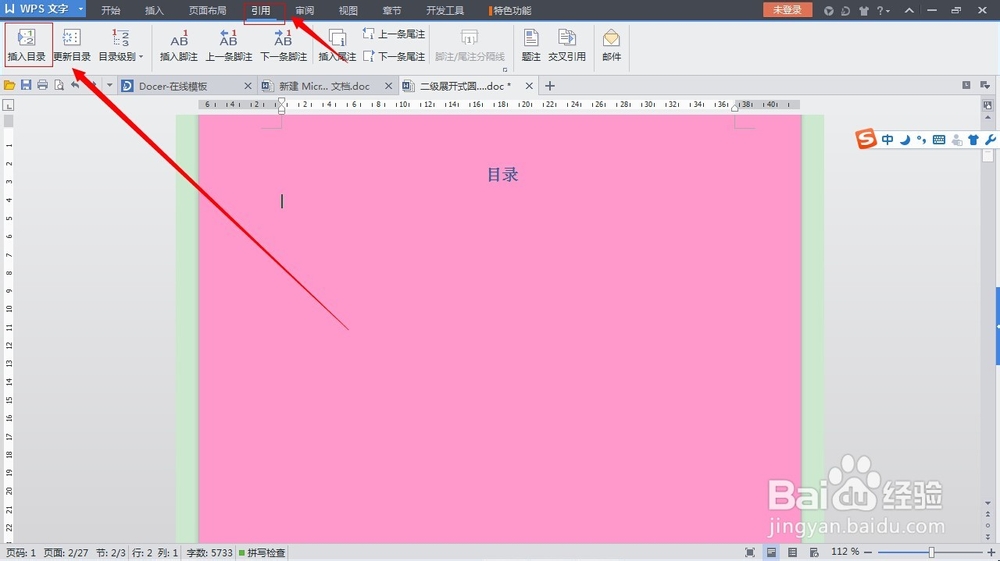
Task: Open the 审阅 ribbon tab
Action: pos(304,10)
